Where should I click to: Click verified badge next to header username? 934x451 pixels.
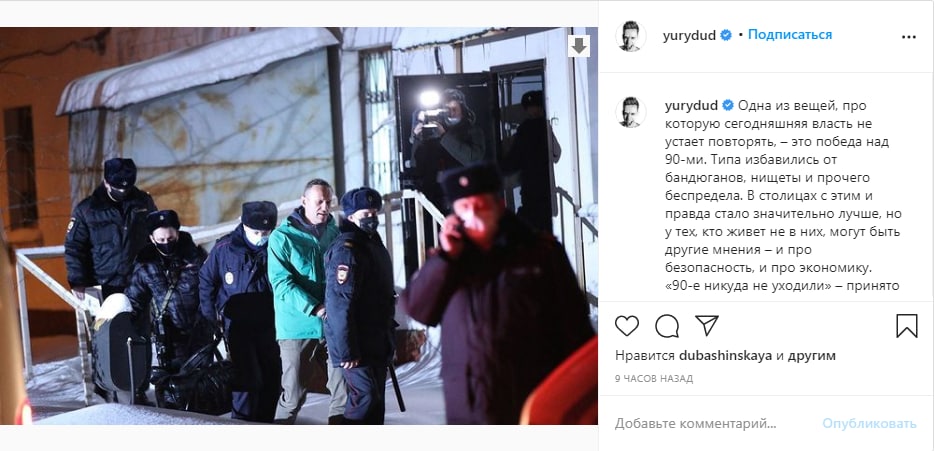(x=726, y=35)
